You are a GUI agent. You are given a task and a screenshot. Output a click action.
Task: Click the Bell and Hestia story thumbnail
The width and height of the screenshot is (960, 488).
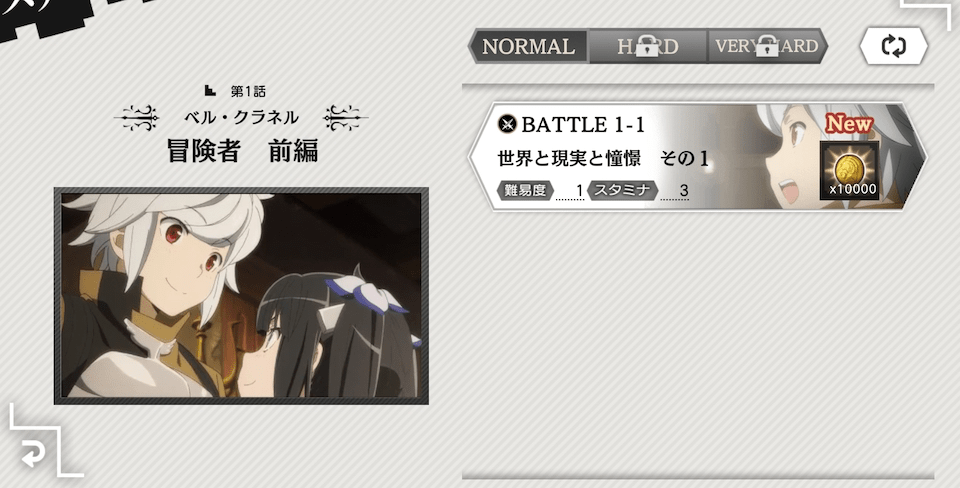[241, 296]
